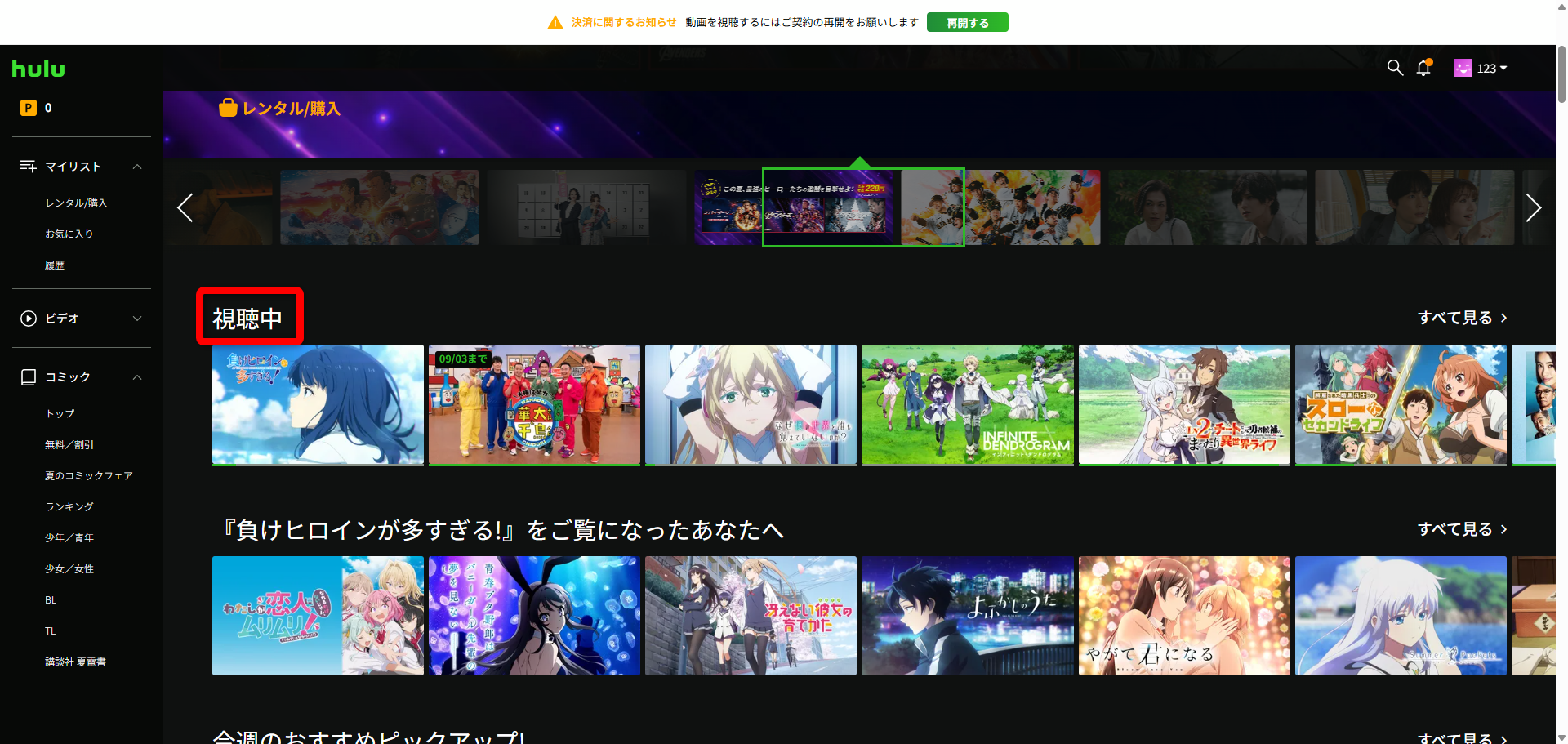The height and width of the screenshot is (744, 1568).
Task: Select the Detective Conan carousel thumbnail
Action: 380,207
